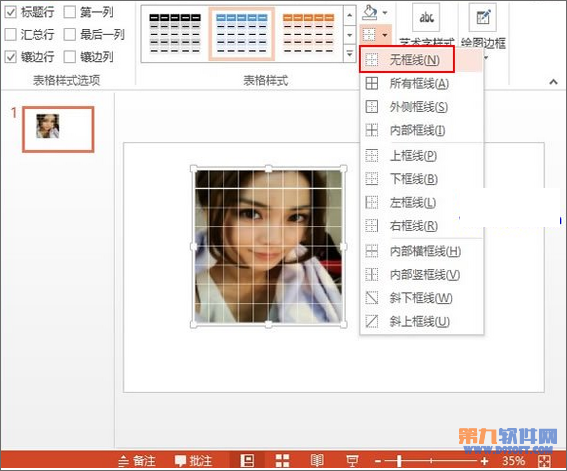
Task: Click the WordArt styles abc icon
Action: [426, 17]
